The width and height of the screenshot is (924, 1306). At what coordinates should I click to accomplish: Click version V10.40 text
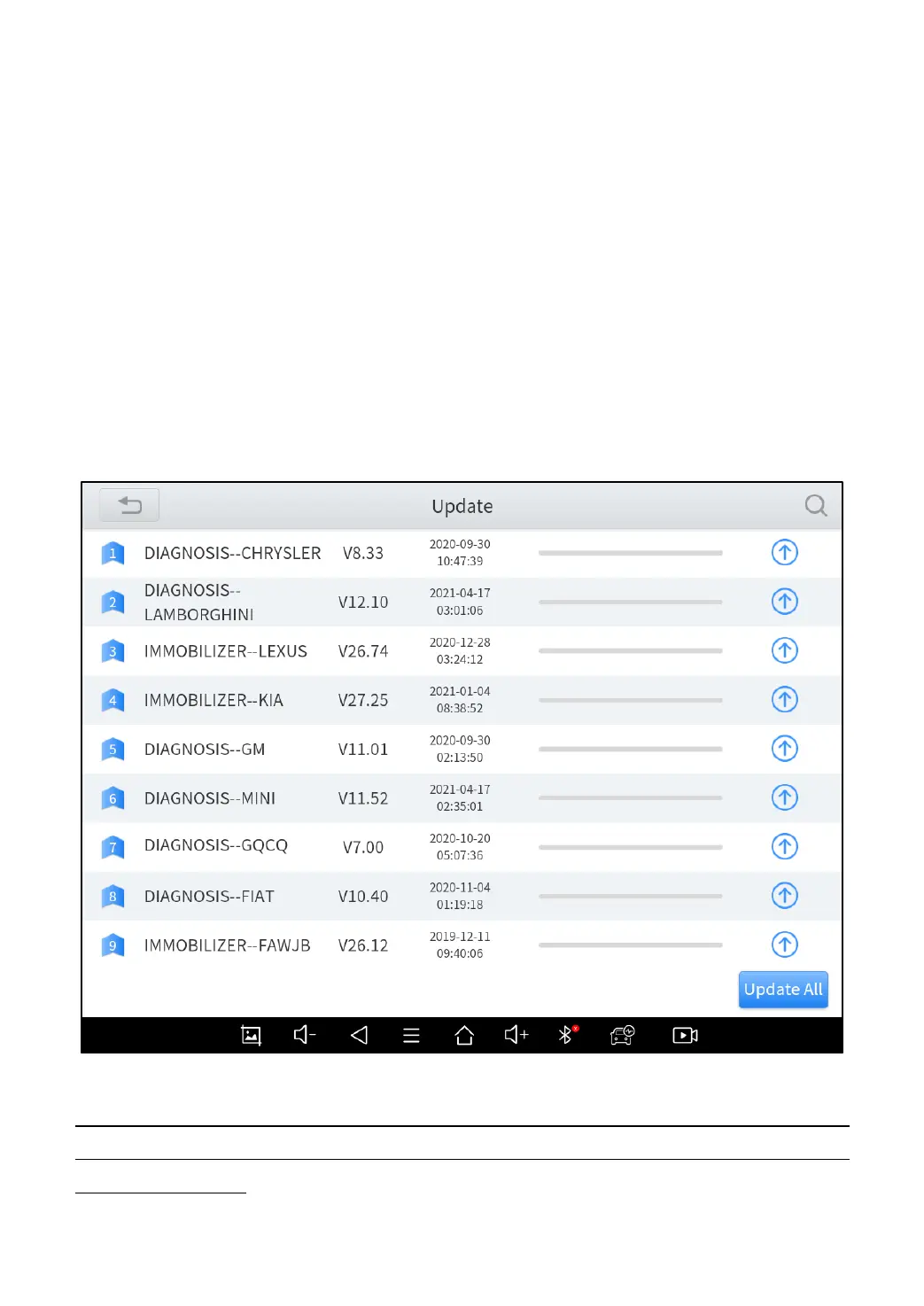[x=363, y=897]
